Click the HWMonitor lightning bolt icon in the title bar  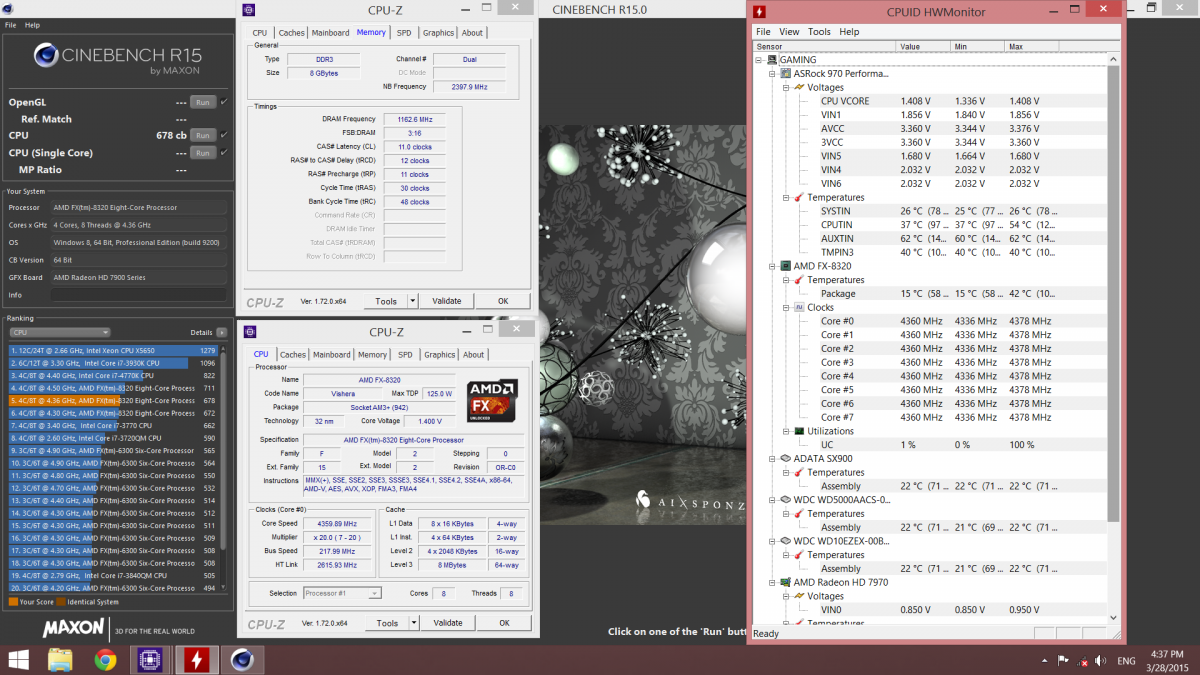(760, 12)
